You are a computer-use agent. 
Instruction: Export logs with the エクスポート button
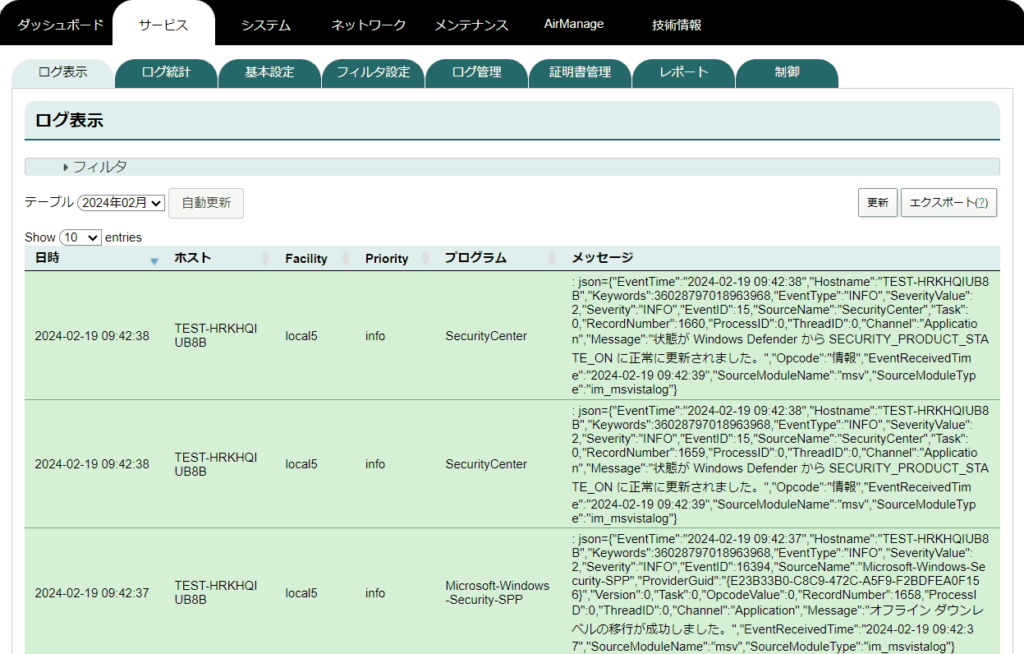coord(941,202)
